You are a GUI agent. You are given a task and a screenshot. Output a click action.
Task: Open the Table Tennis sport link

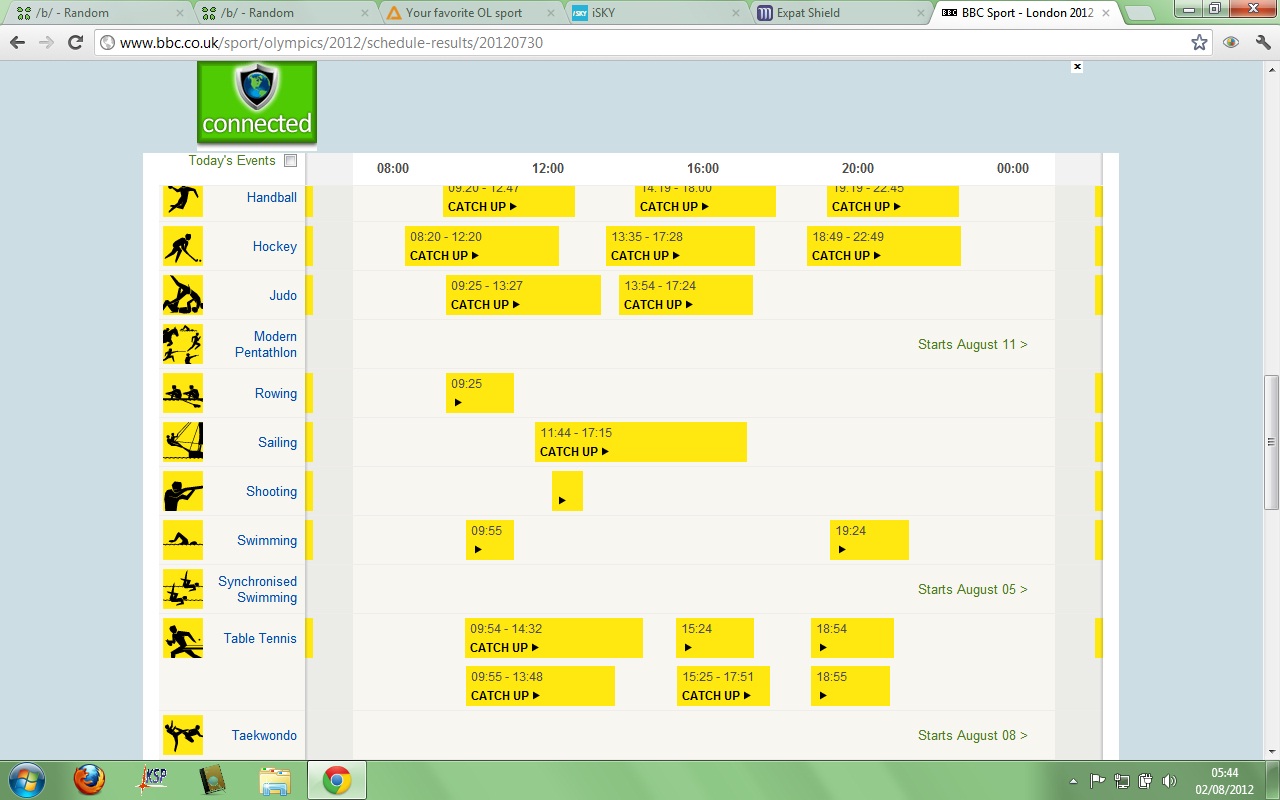click(x=259, y=638)
